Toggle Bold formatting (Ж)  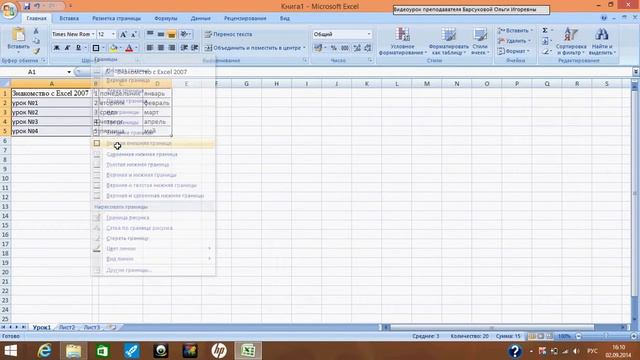(57, 48)
